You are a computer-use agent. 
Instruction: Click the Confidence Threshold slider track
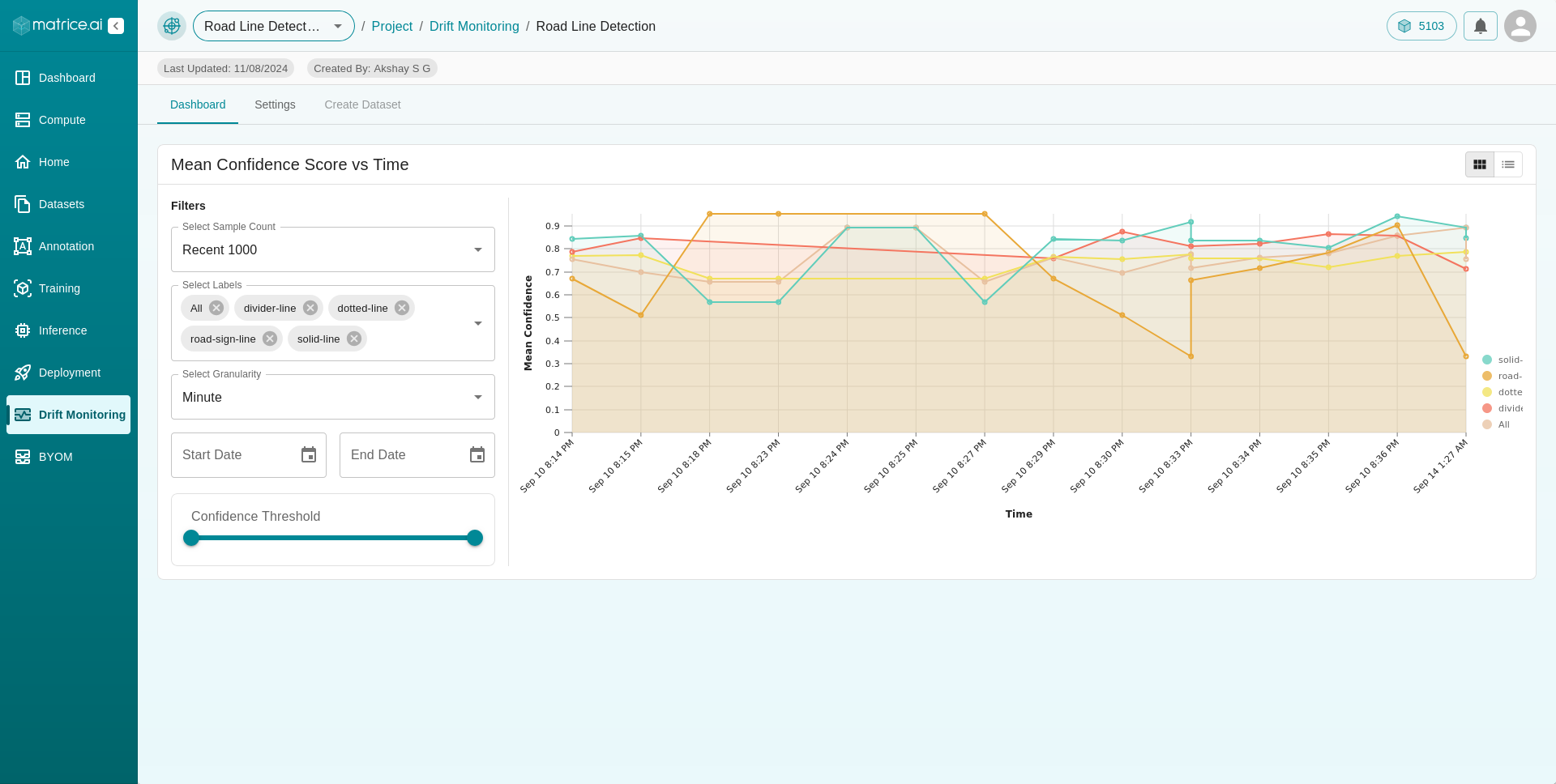[x=333, y=538]
